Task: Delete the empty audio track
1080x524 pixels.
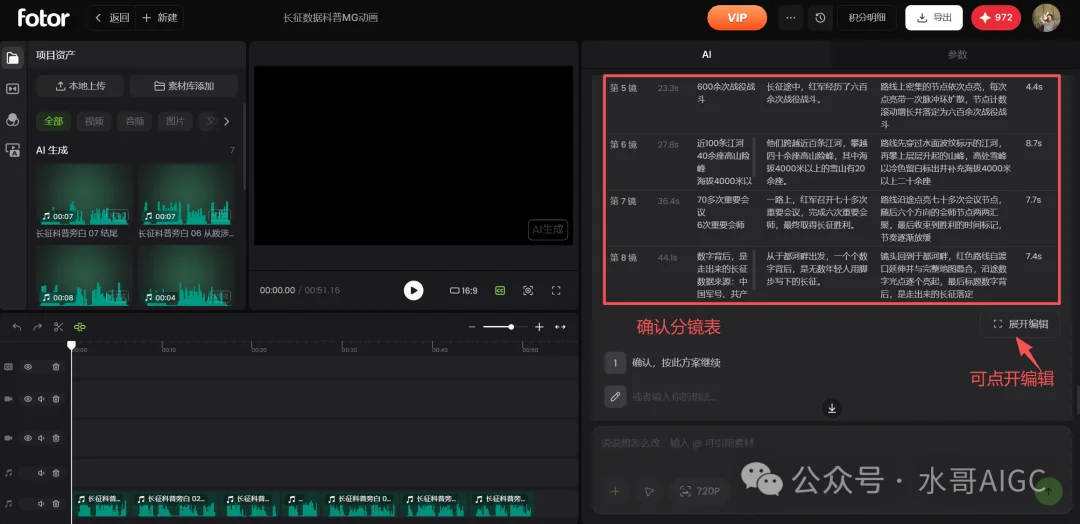Action: 56,473
